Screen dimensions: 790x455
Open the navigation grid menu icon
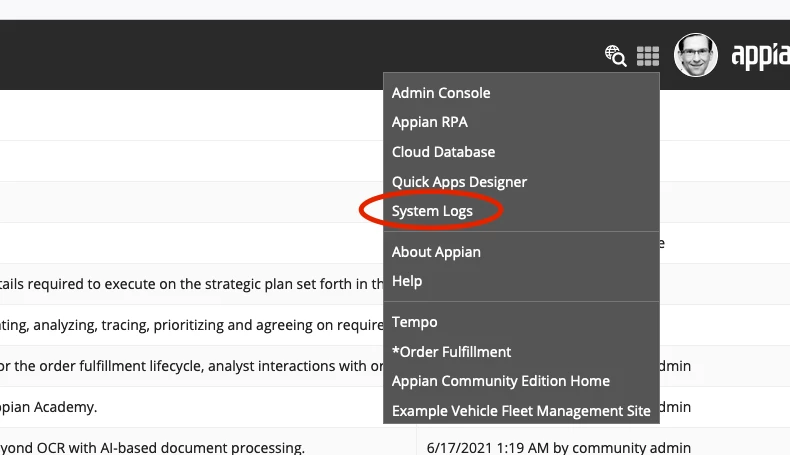tap(648, 56)
